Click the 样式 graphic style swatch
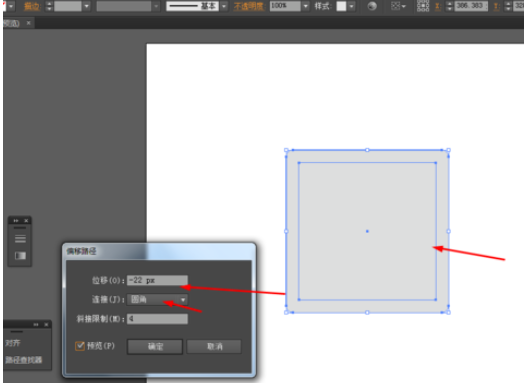The image size is (524, 383). coord(341,6)
